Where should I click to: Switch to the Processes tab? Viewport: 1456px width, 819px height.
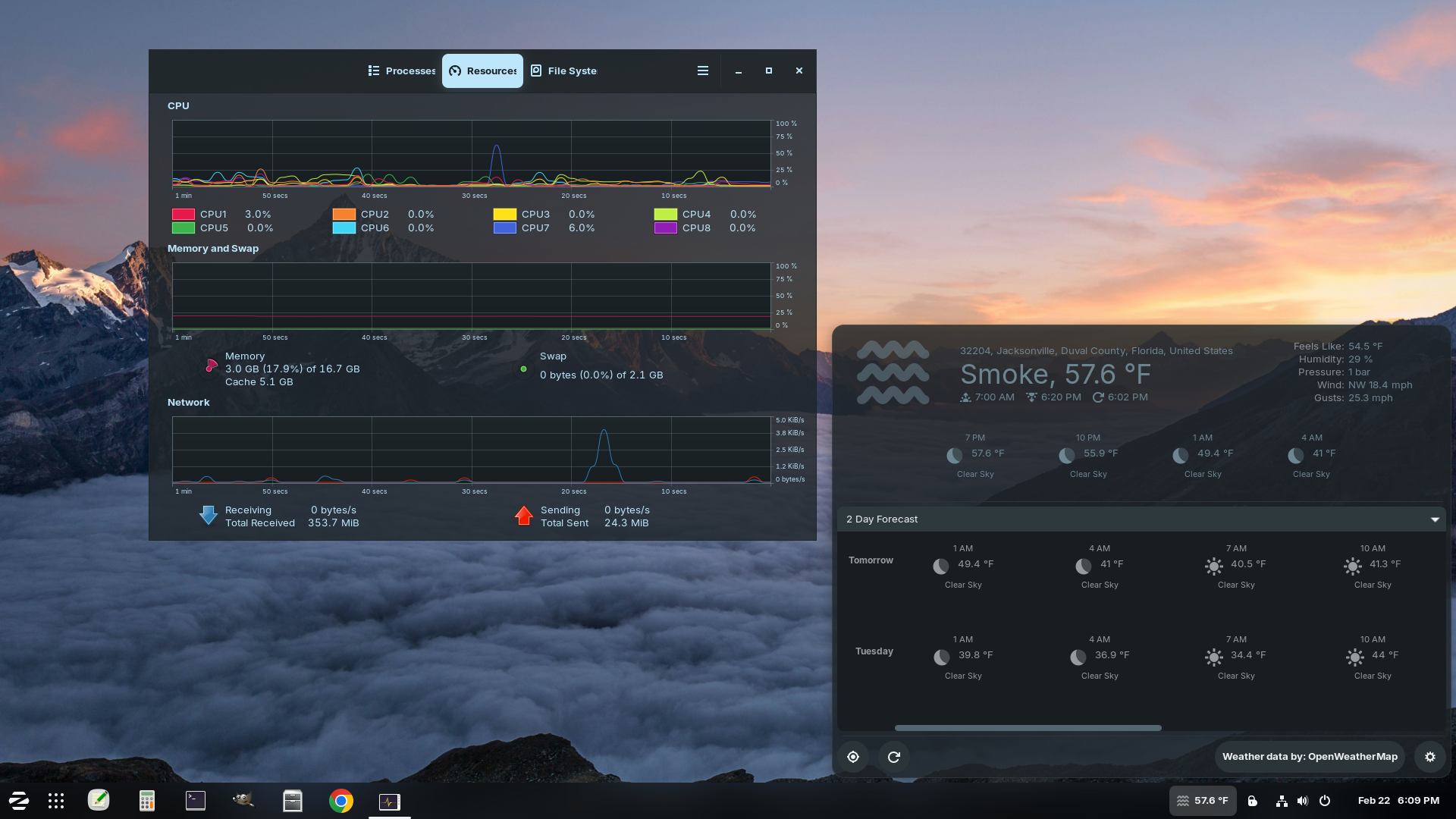(x=402, y=71)
